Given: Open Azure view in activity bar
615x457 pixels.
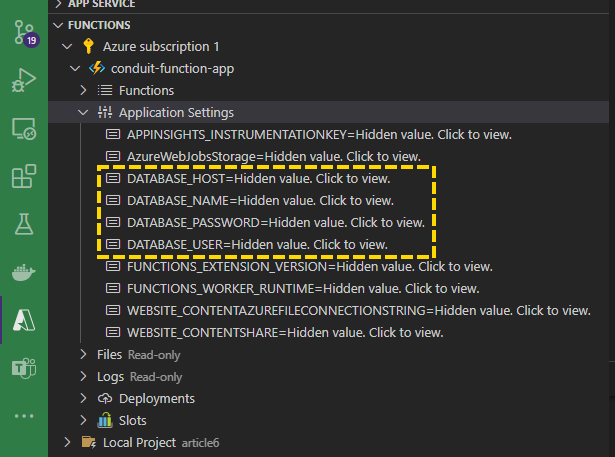Looking at the screenshot, I should pyautogui.click(x=24, y=320).
